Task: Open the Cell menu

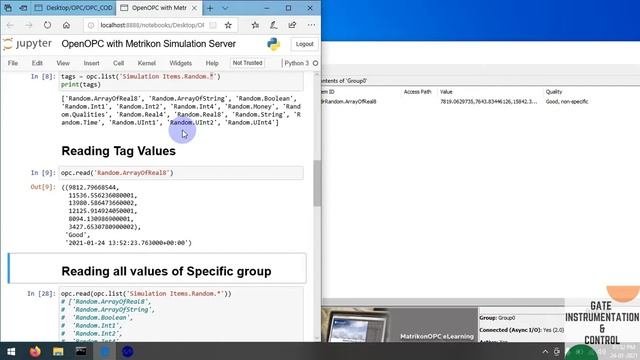Action: [118, 63]
